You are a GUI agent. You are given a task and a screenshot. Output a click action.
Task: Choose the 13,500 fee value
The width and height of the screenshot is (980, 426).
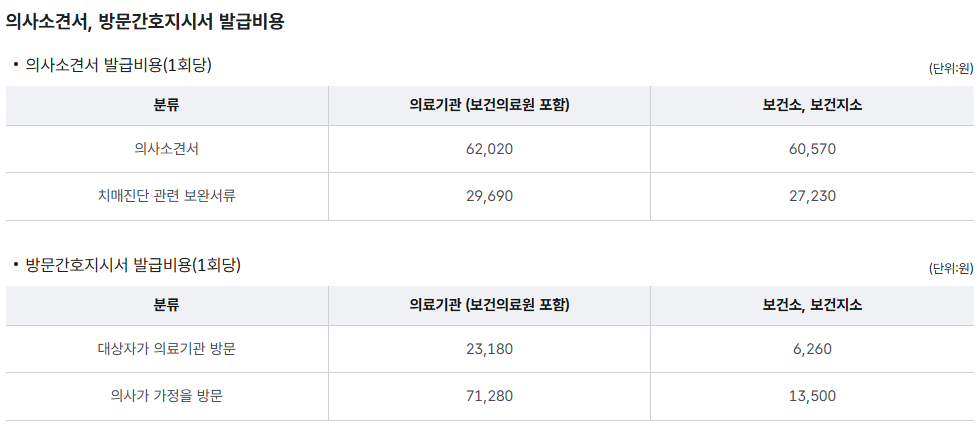812,396
